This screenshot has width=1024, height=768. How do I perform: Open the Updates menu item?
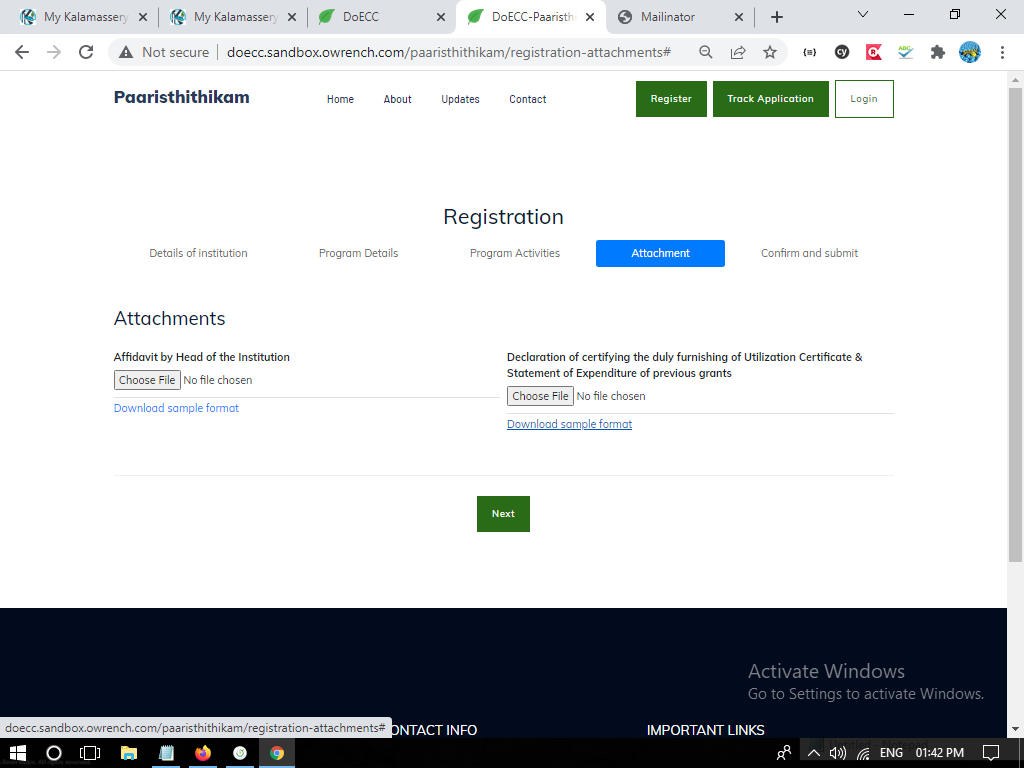pos(460,99)
